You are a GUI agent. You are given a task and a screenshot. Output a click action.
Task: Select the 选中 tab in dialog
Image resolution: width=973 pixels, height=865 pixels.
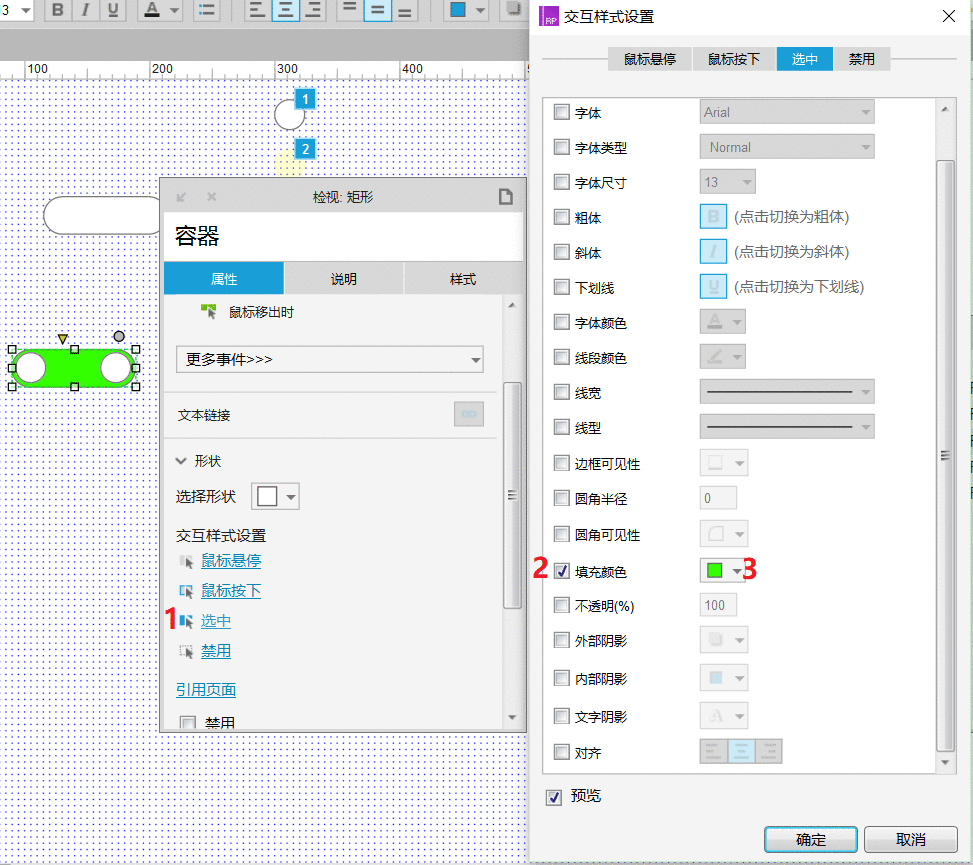coord(805,59)
